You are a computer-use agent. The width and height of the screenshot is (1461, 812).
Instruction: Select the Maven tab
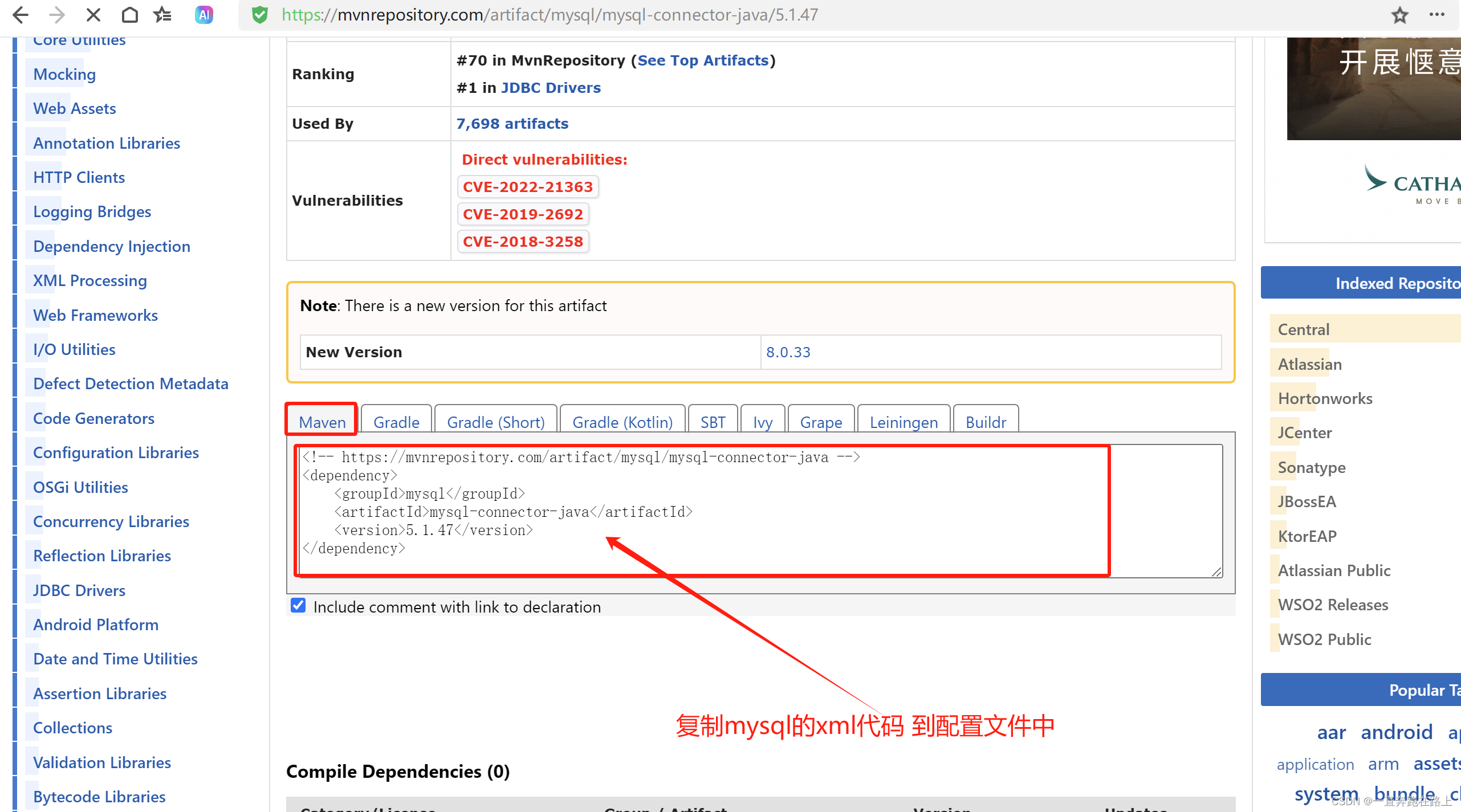(322, 422)
